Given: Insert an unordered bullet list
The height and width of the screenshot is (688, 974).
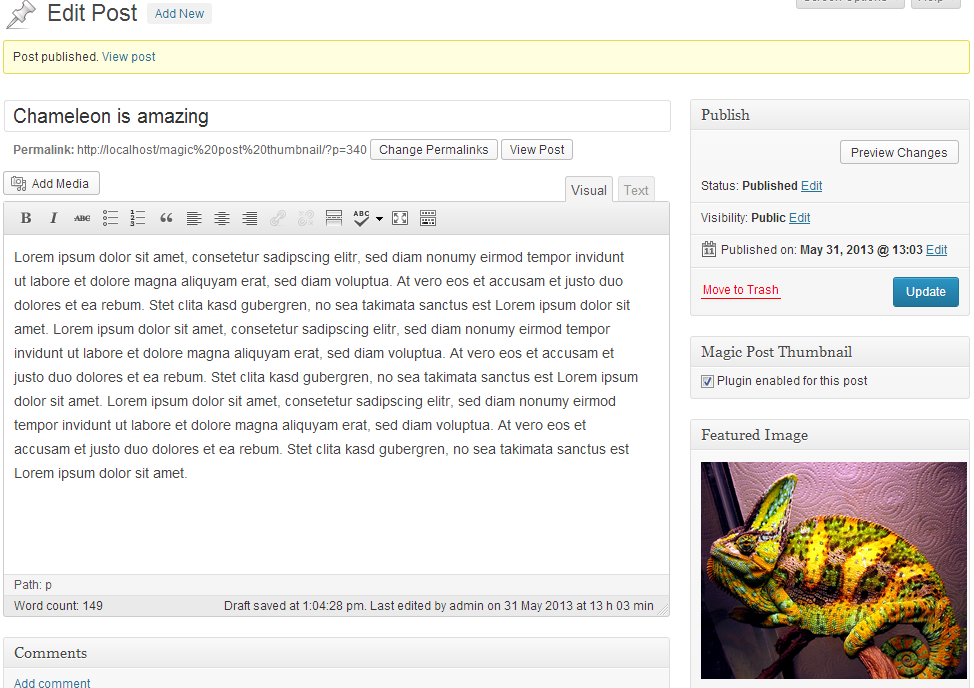Looking at the screenshot, I should click(110, 218).
